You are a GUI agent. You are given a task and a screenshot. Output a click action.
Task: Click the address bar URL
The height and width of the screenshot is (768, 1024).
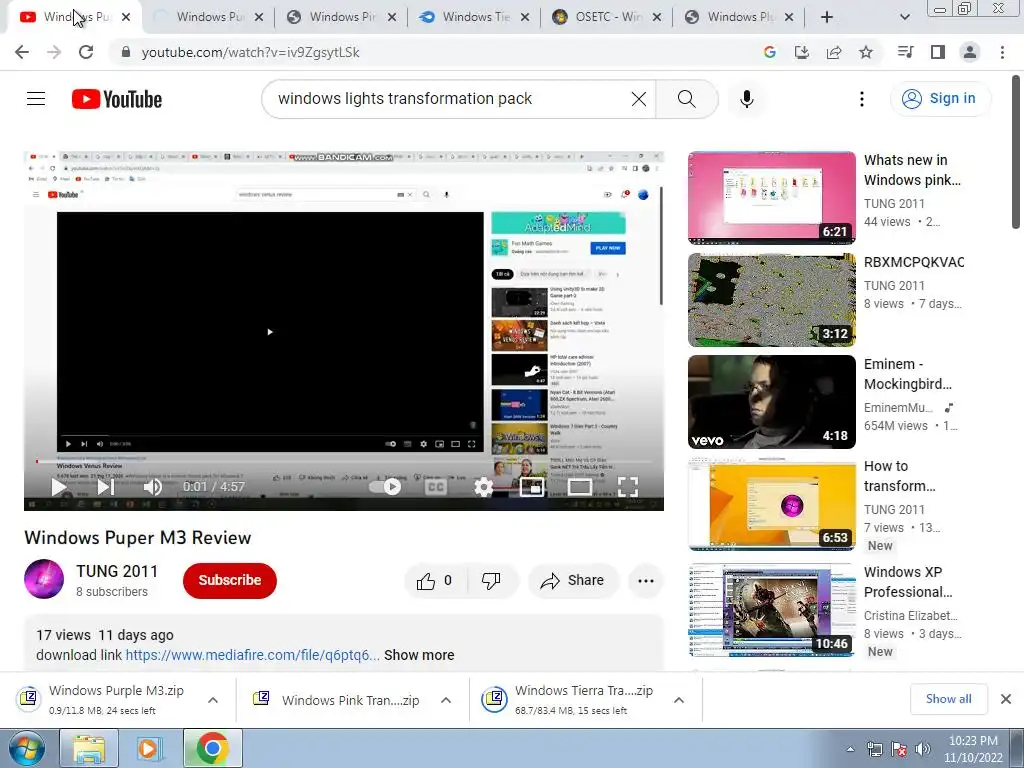(251, 52)
